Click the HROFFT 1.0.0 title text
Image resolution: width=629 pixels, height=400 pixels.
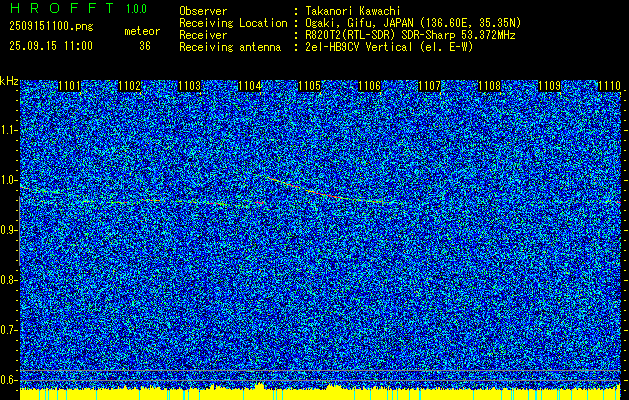78,8
